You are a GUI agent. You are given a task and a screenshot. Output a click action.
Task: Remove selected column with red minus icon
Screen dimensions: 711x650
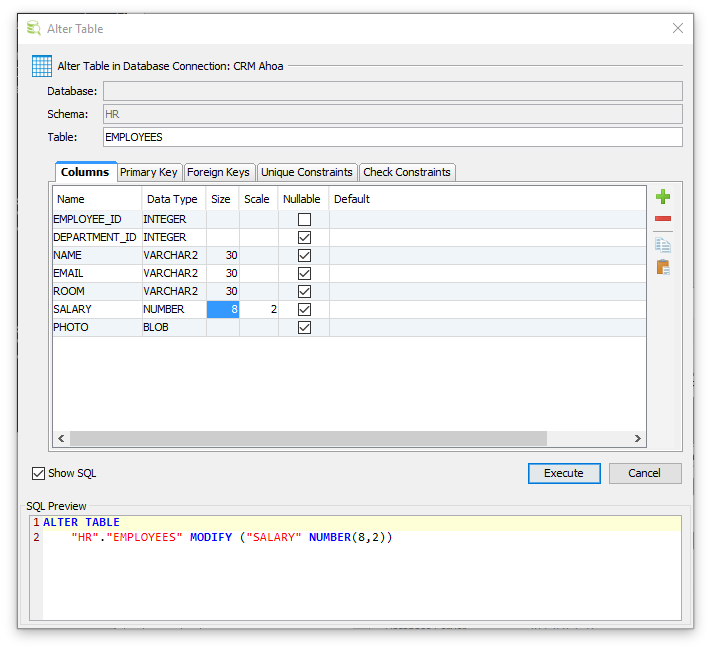662,219
